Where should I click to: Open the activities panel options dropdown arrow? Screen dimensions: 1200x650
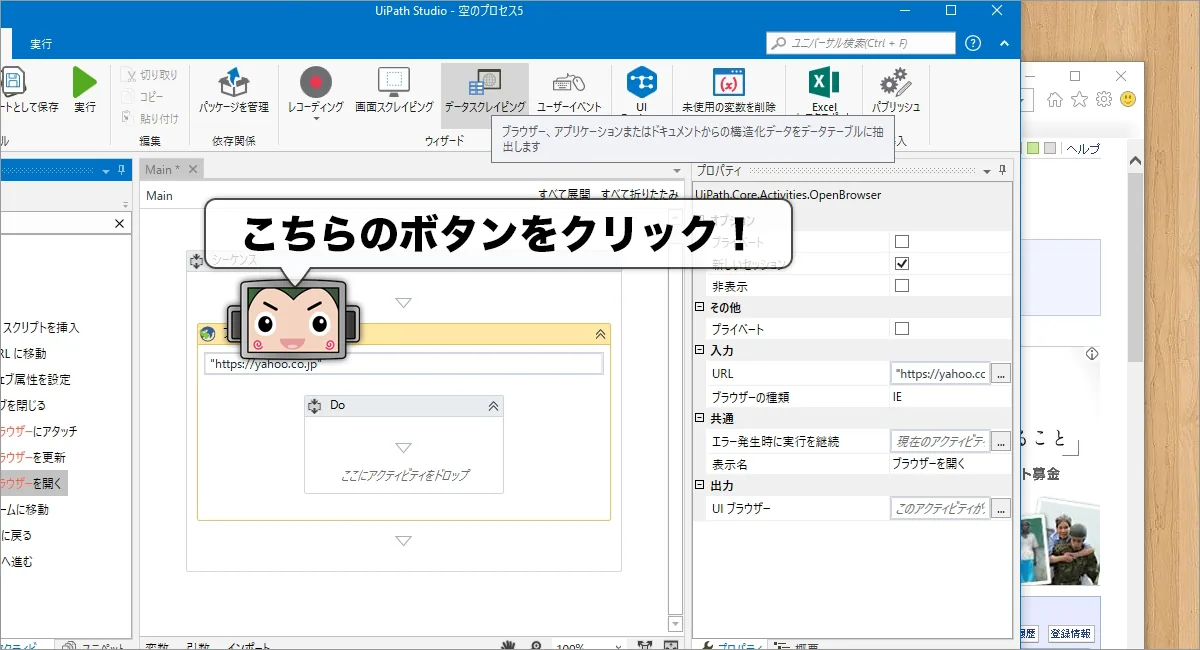[106, 171]
